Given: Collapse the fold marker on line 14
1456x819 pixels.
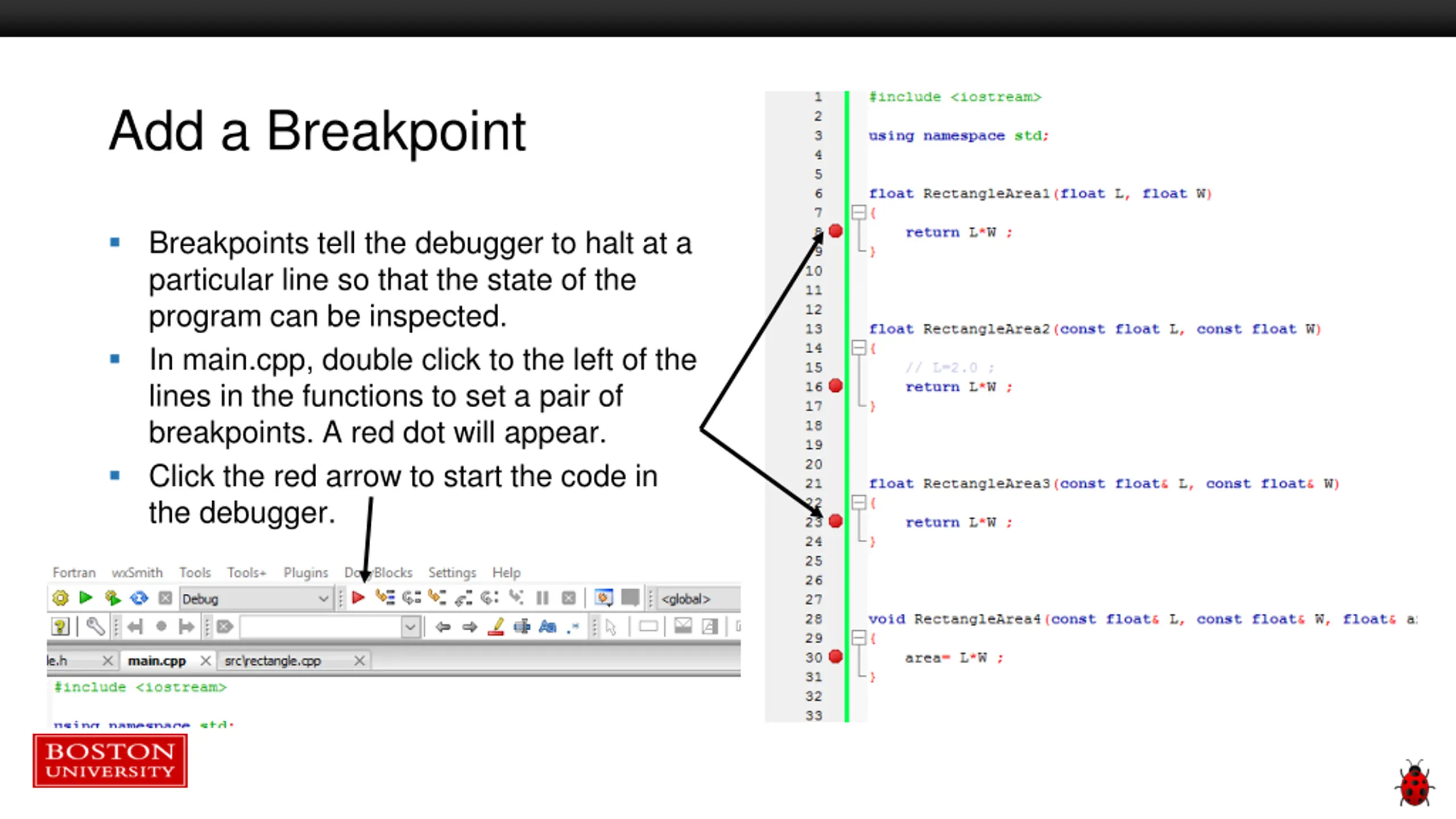Looking at the screenshot, I should (x=859, y=348).
